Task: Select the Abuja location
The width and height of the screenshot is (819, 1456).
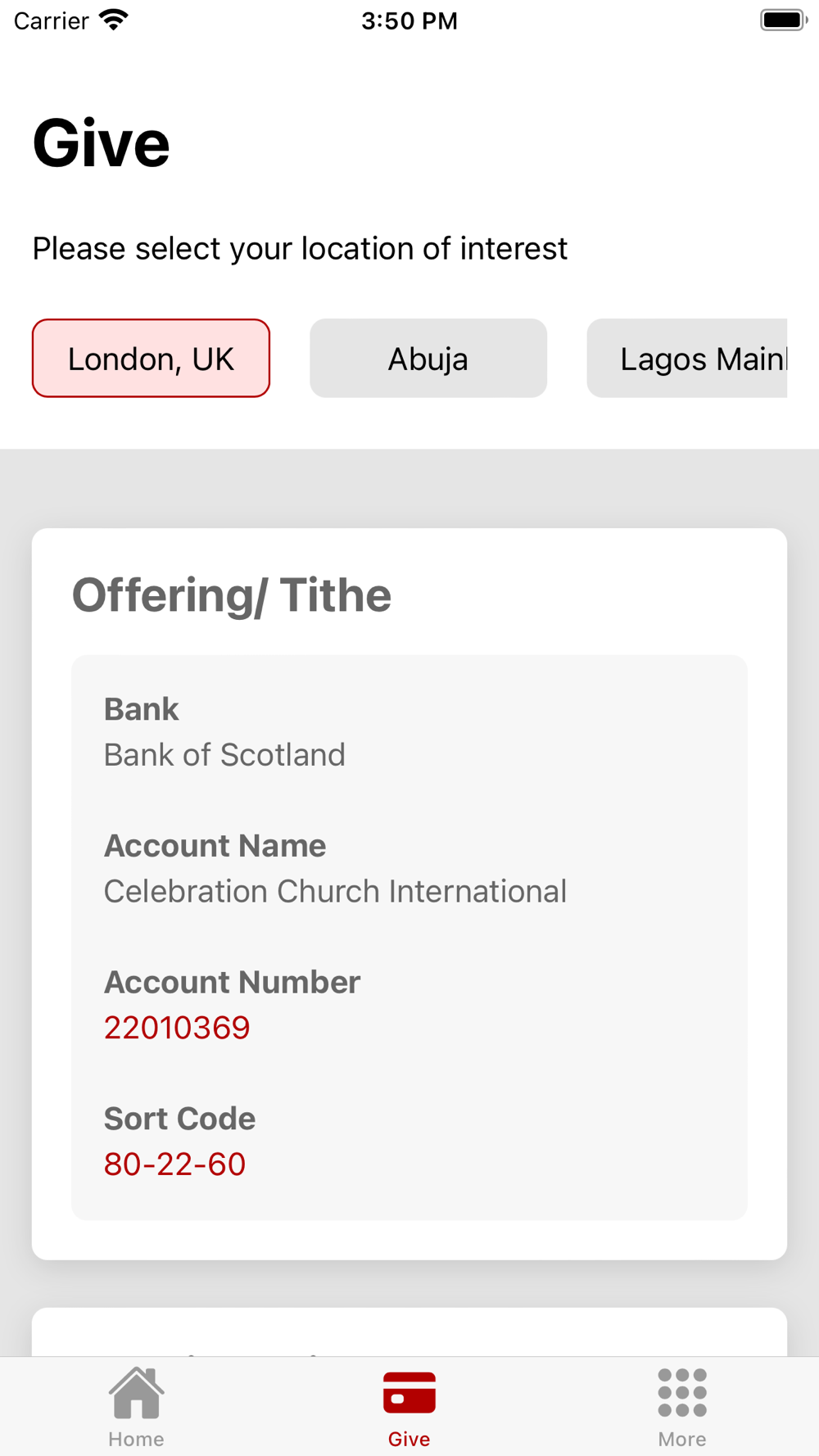Action: 428,358
